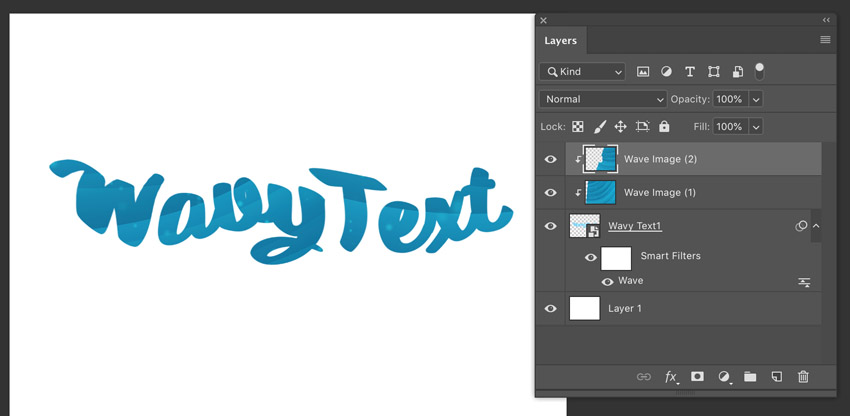850x416 pixels.
Task: Open the Layers panel options menu
Action: [825, 40]
